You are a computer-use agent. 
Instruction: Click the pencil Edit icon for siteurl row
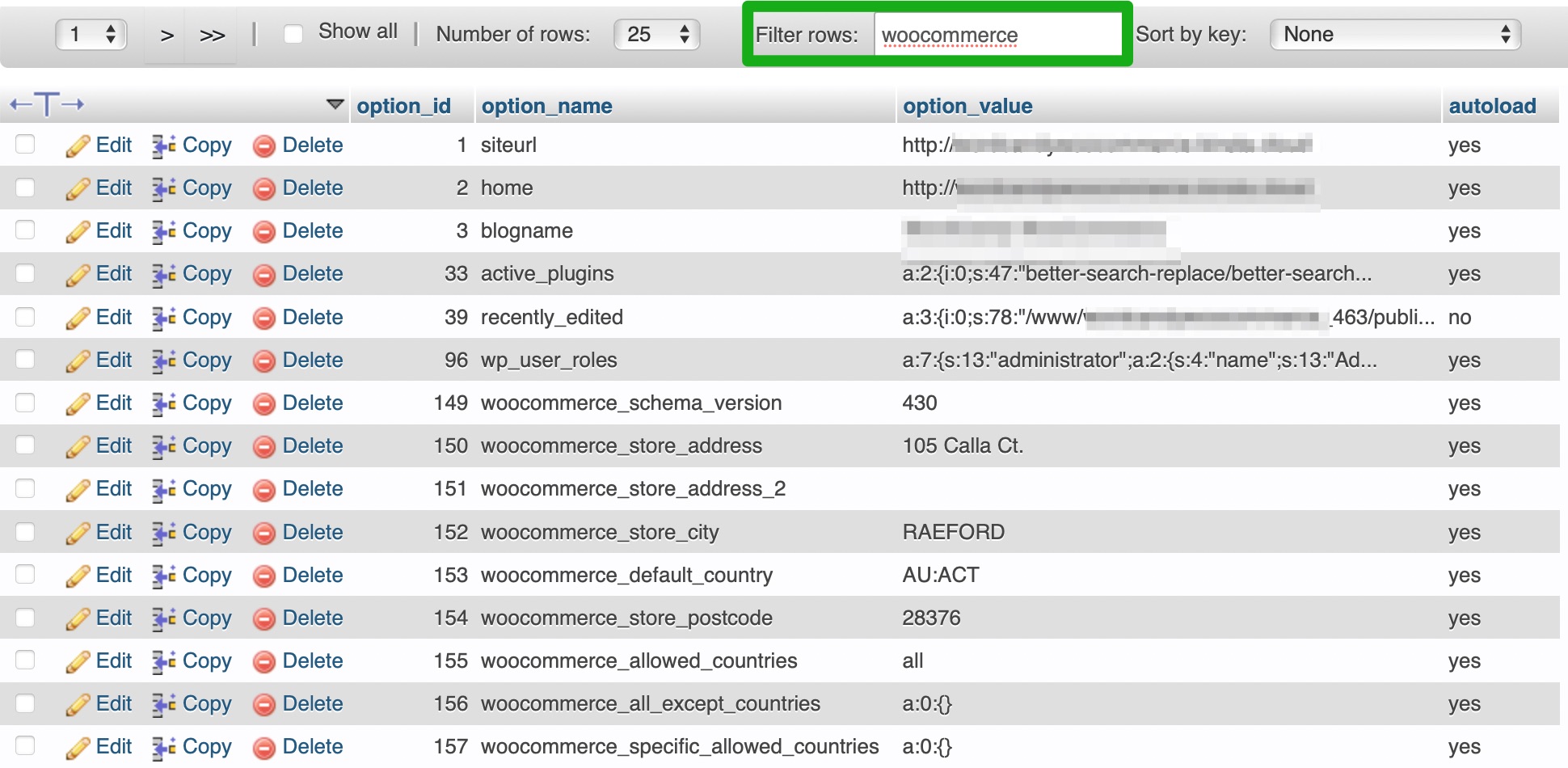[x=78, y=146]
